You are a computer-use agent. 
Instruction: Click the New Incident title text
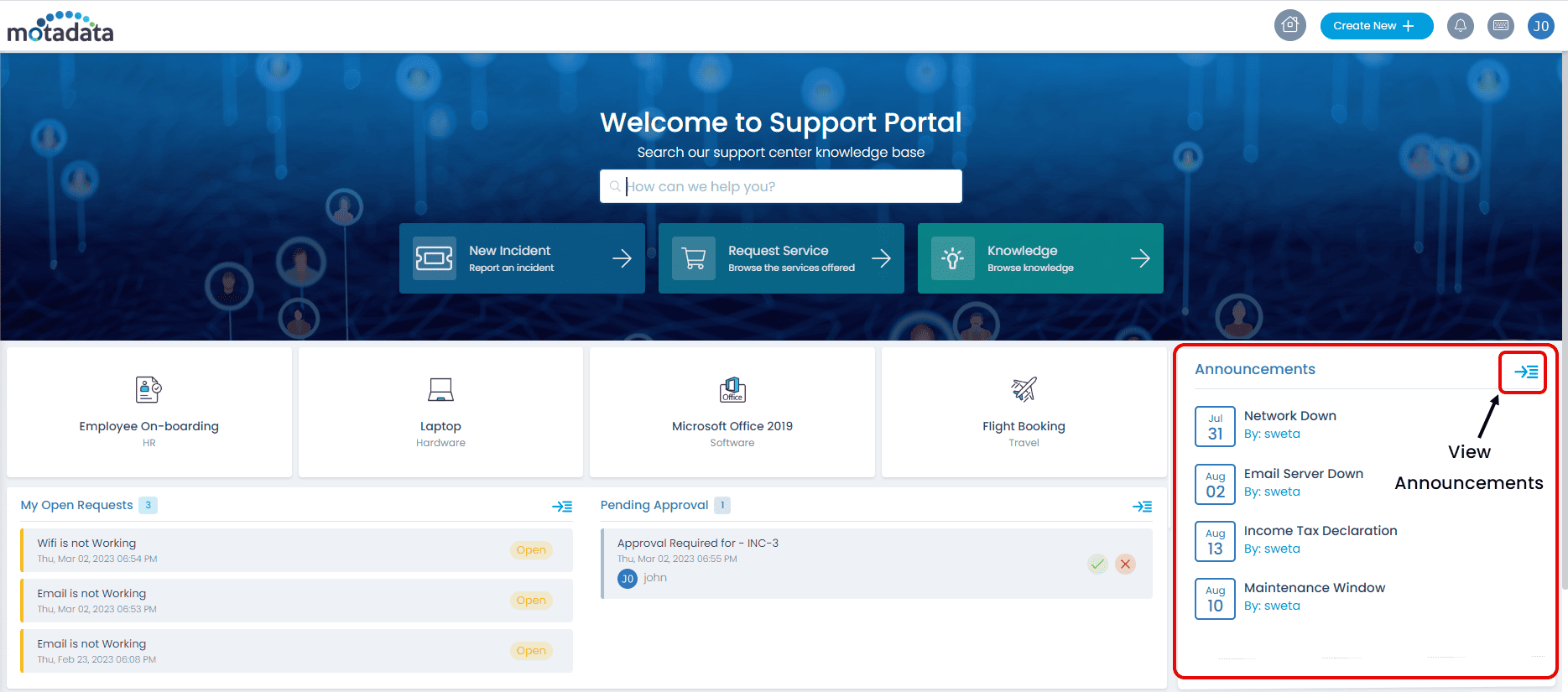pos(509,251)
